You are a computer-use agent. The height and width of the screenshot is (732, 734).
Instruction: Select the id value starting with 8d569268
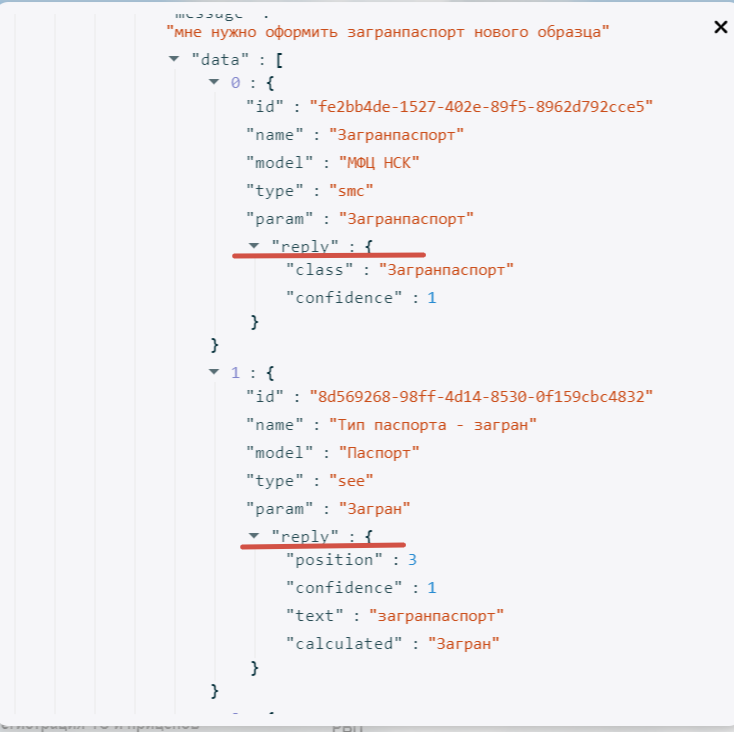(481, 397)
